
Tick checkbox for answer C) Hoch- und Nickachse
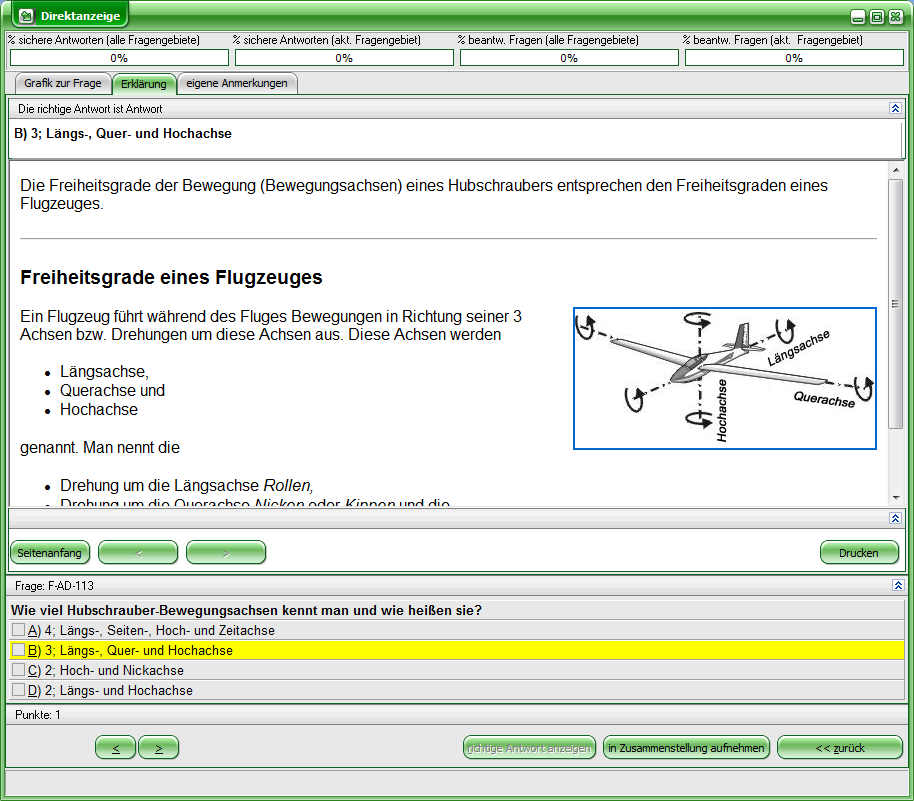click(x=19, y=669)
